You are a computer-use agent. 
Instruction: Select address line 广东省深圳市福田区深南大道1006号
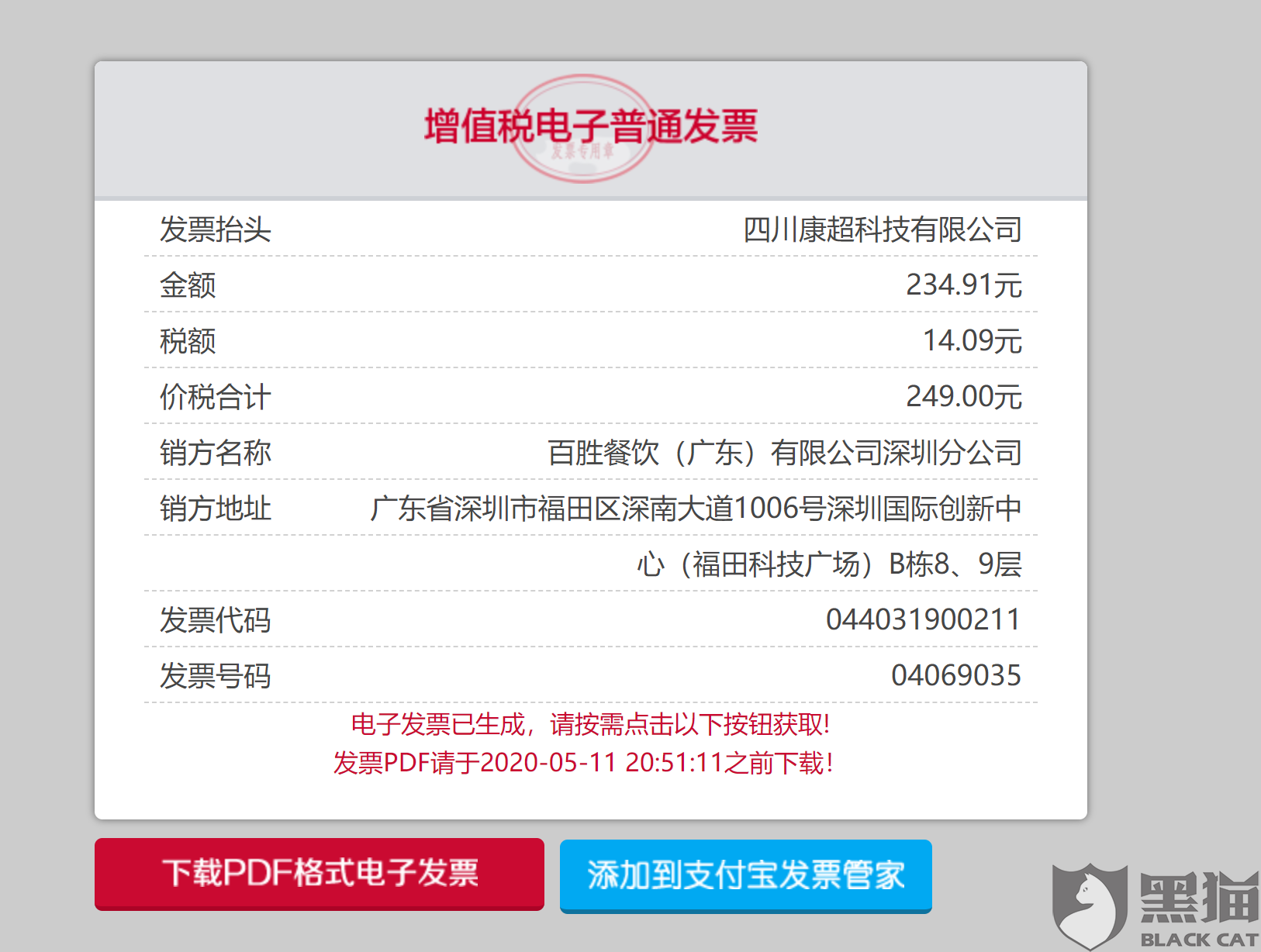point(597,509)
